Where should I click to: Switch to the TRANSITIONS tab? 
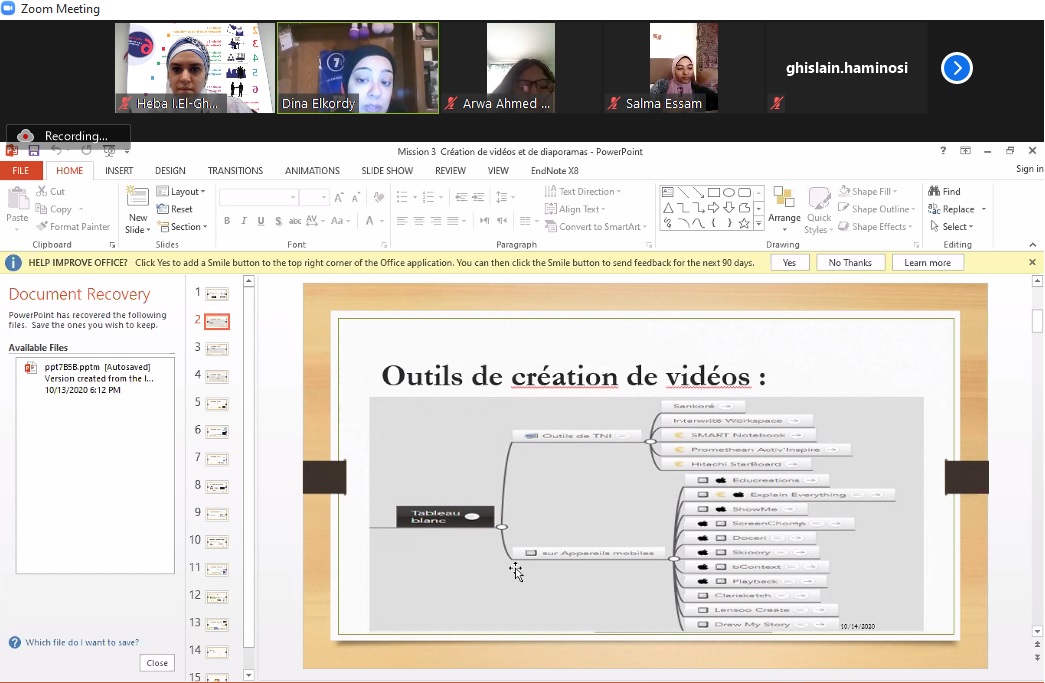tap(235, 171)
